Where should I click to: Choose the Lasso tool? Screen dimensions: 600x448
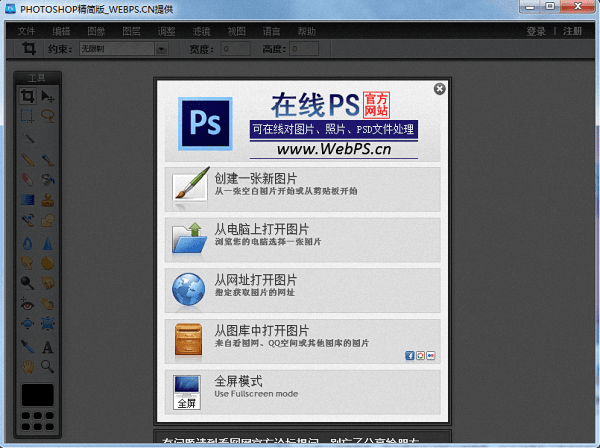pyautogui.click(x=48, y=116)
